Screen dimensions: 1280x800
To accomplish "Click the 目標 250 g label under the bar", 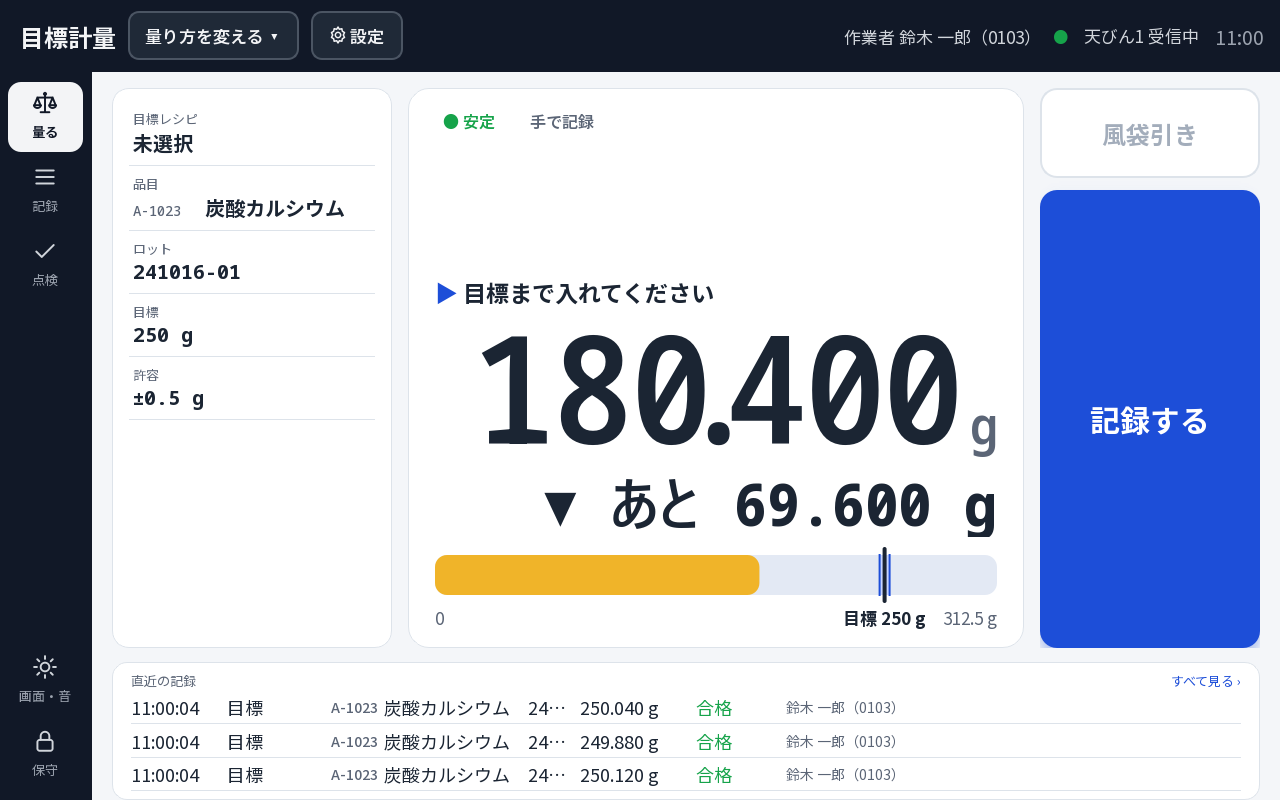I will pos(885,619).
